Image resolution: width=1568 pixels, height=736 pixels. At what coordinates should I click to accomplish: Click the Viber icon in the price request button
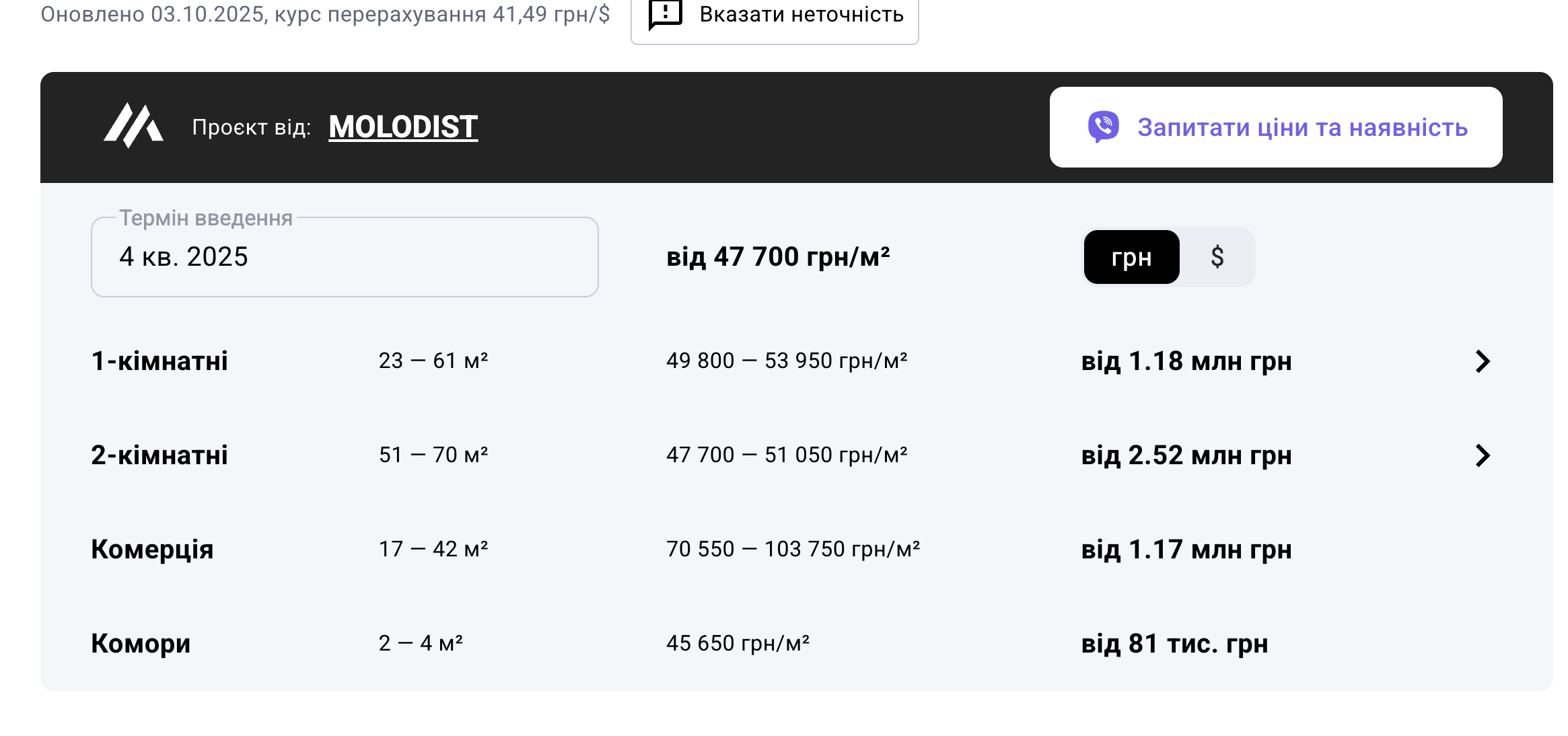point(1103,127)
